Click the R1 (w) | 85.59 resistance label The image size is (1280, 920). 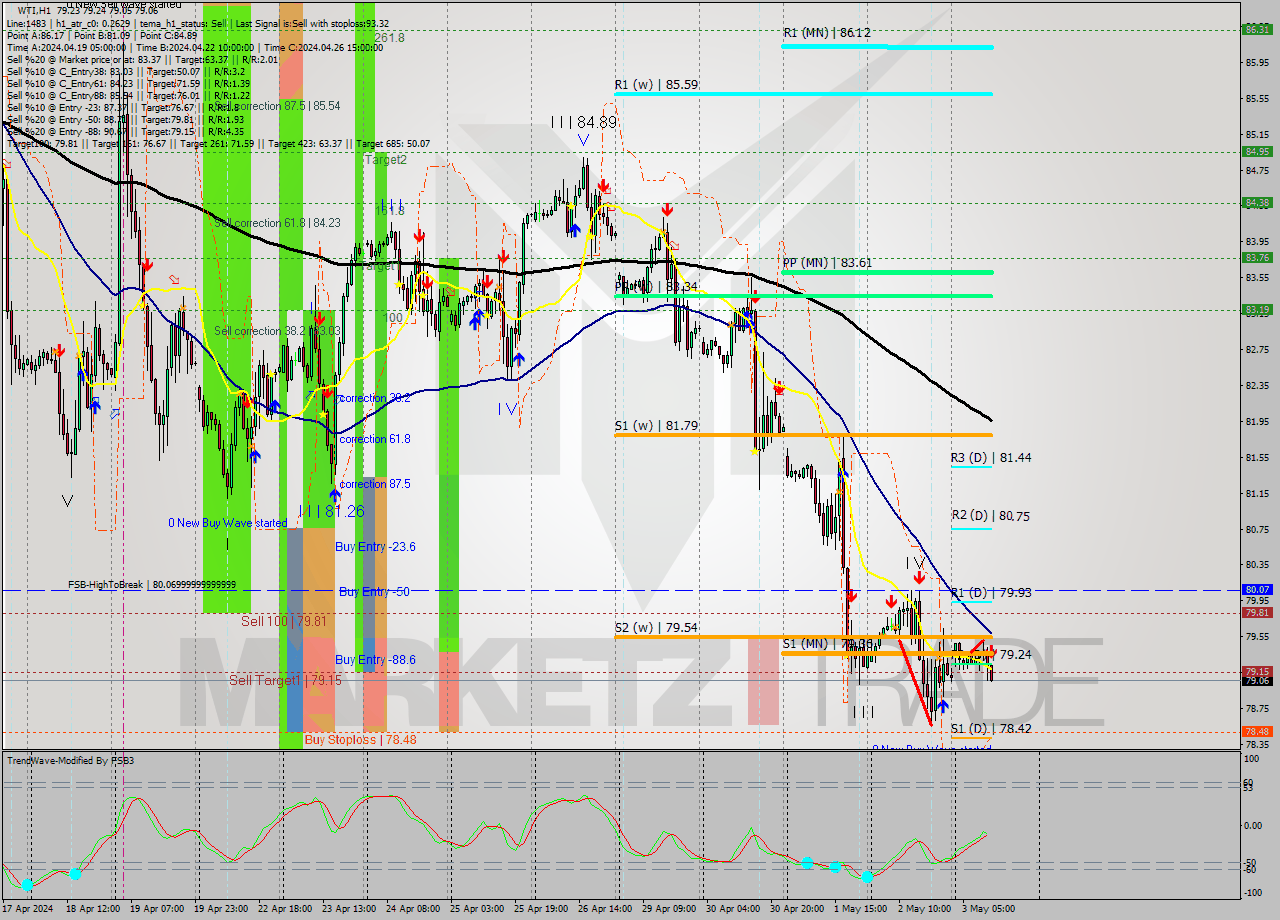click(x=656, y=85)
